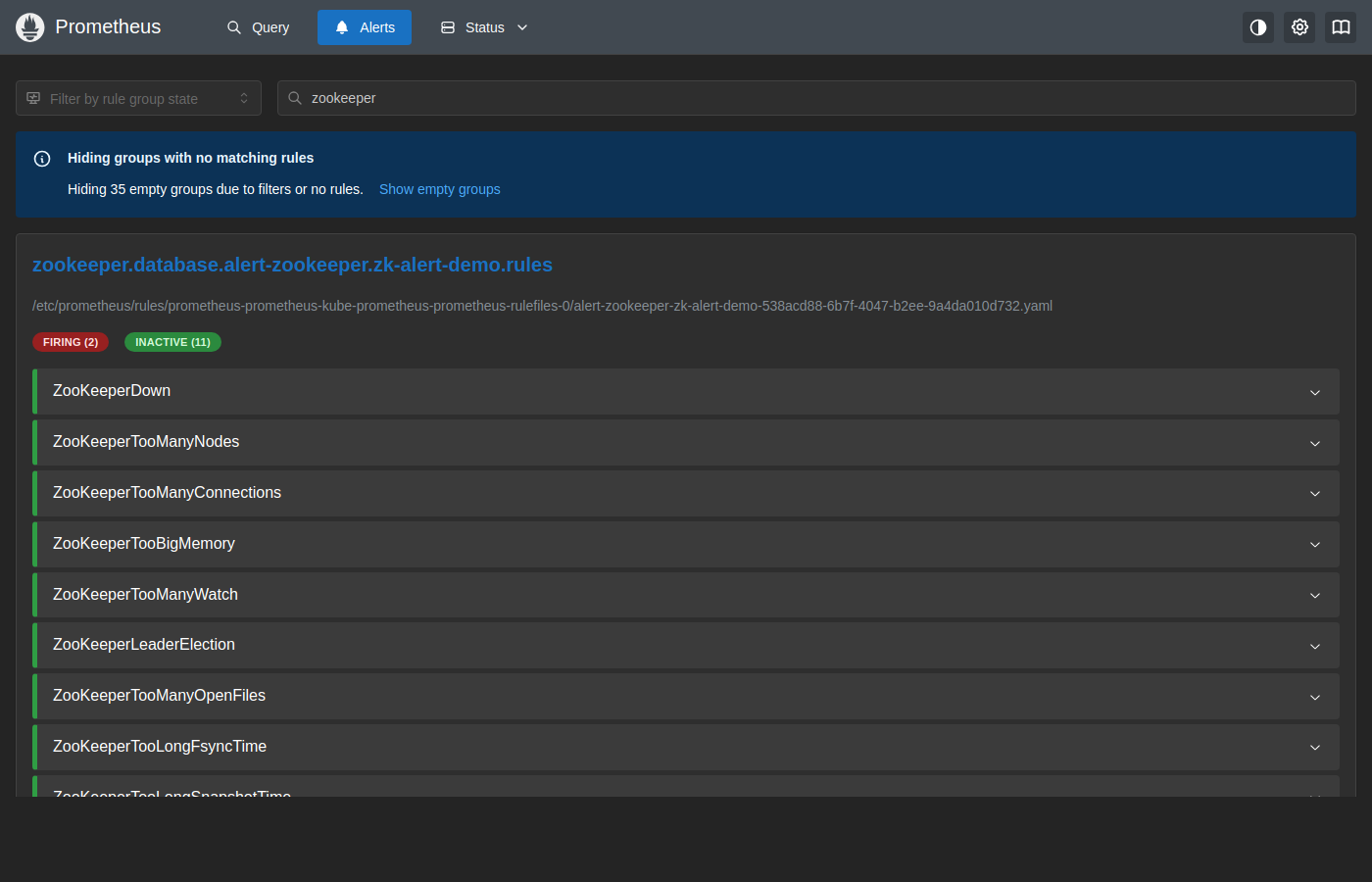Viewport: 1372px width, 882px height.
Task: Click the Prometheus flame logo
Action: (x=30, y=27)
